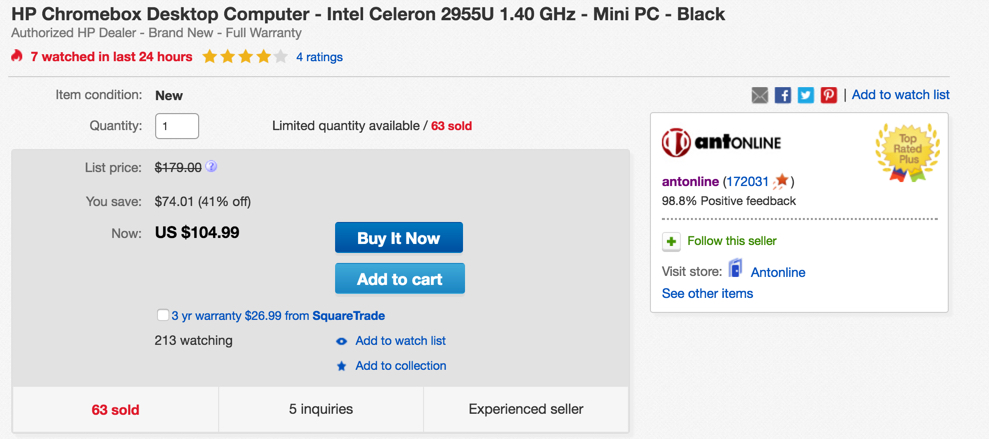
Task: Click Add to watch list beside eye icon
Action: tap(401, 341)
